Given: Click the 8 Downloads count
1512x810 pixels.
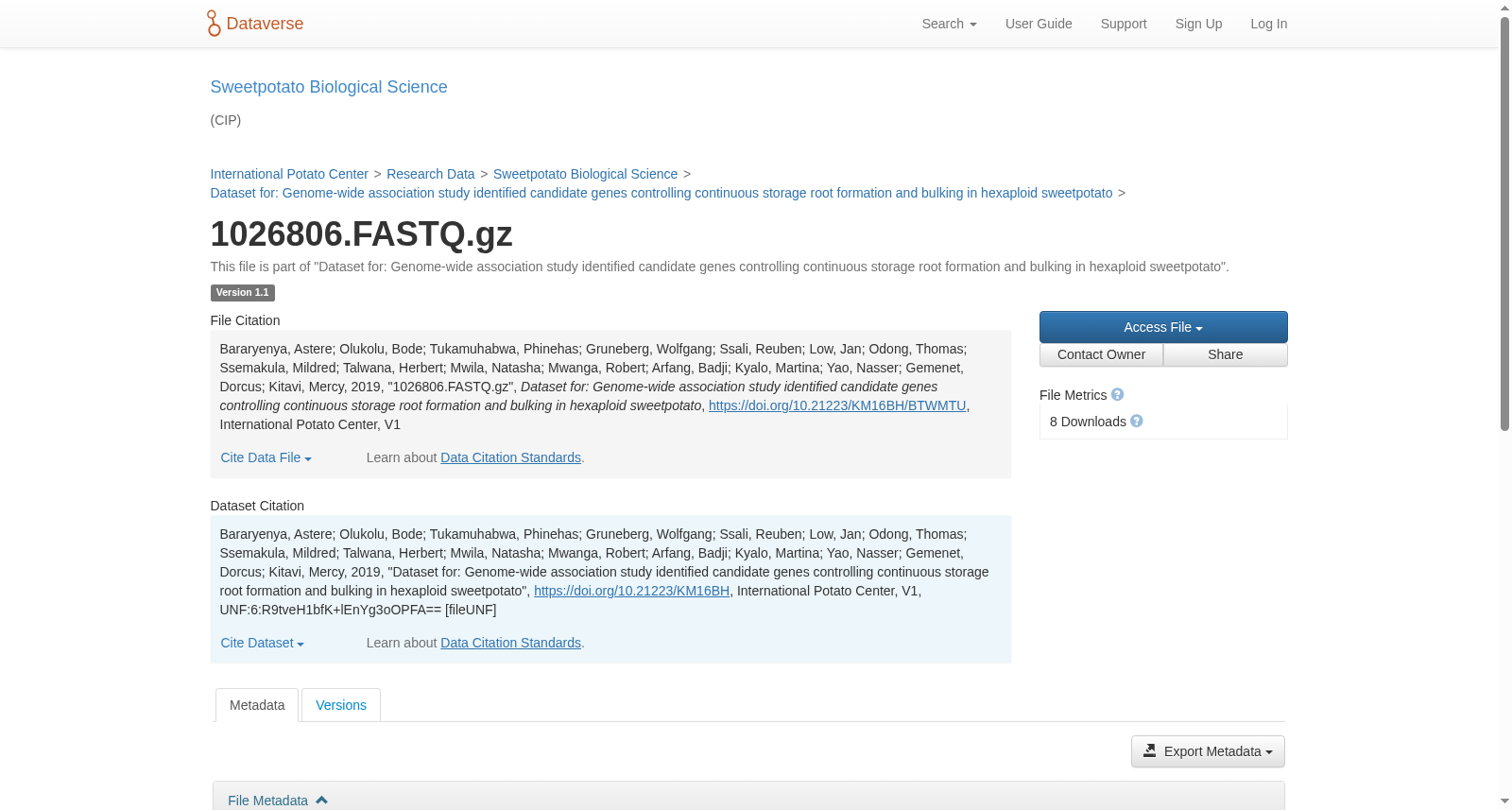Looking at the screenshot, I should pos(1088,422).
